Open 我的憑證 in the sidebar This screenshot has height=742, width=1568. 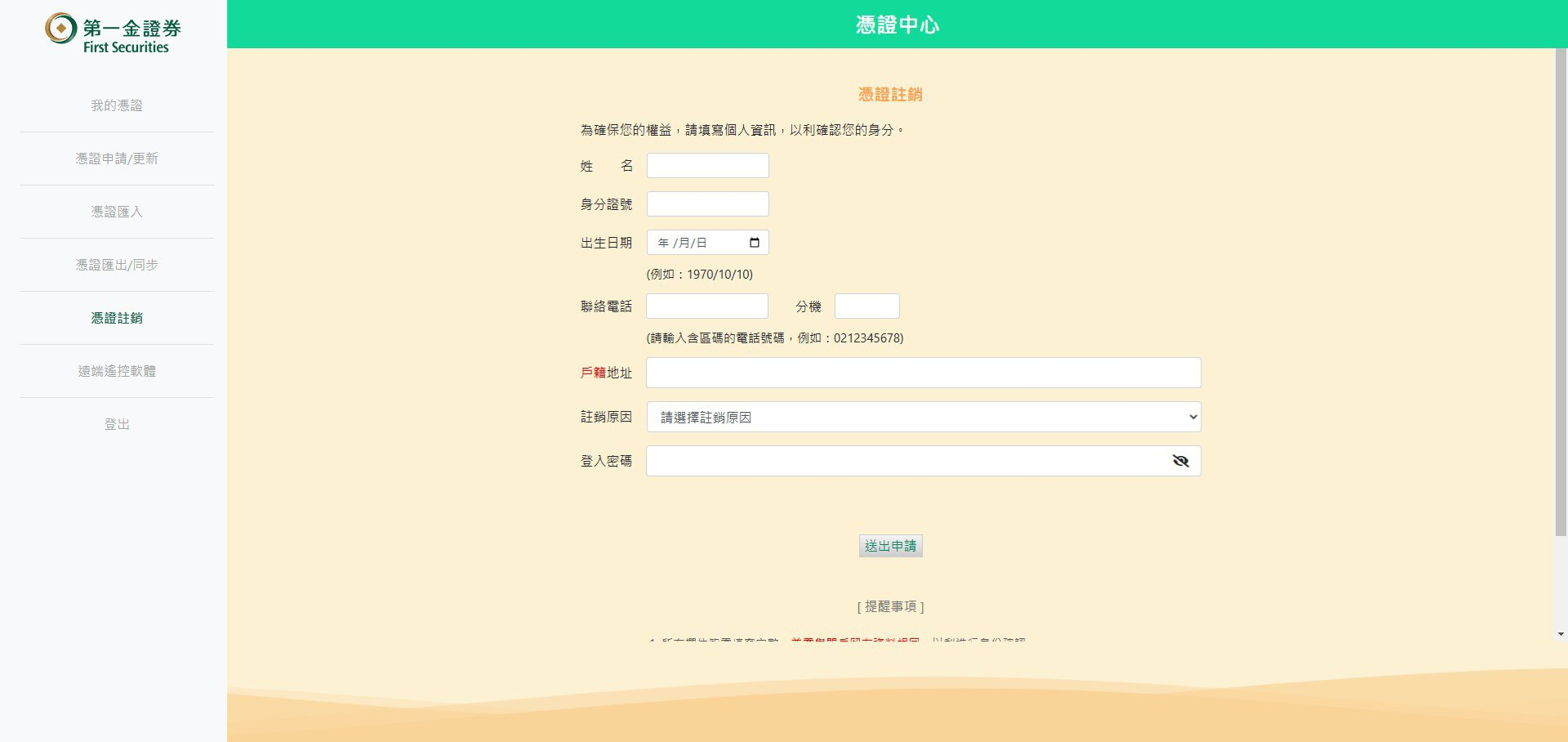click(x=117, y=105)
